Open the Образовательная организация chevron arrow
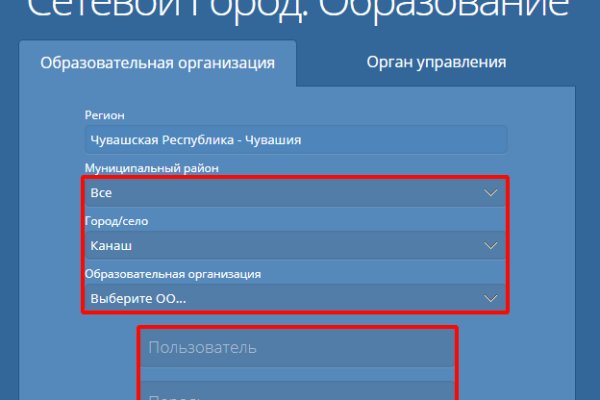This screenshot has height=400, width=600. pos(490,298)
